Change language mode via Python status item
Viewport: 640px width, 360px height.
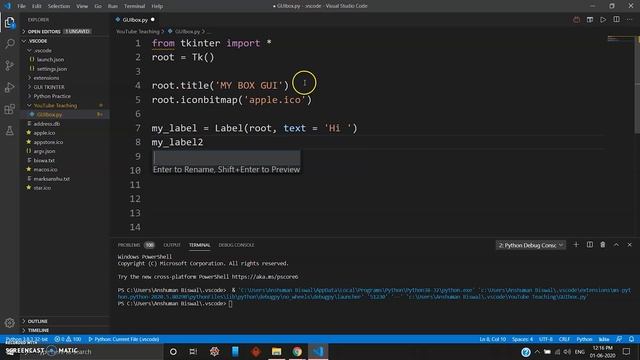point(584,339)
